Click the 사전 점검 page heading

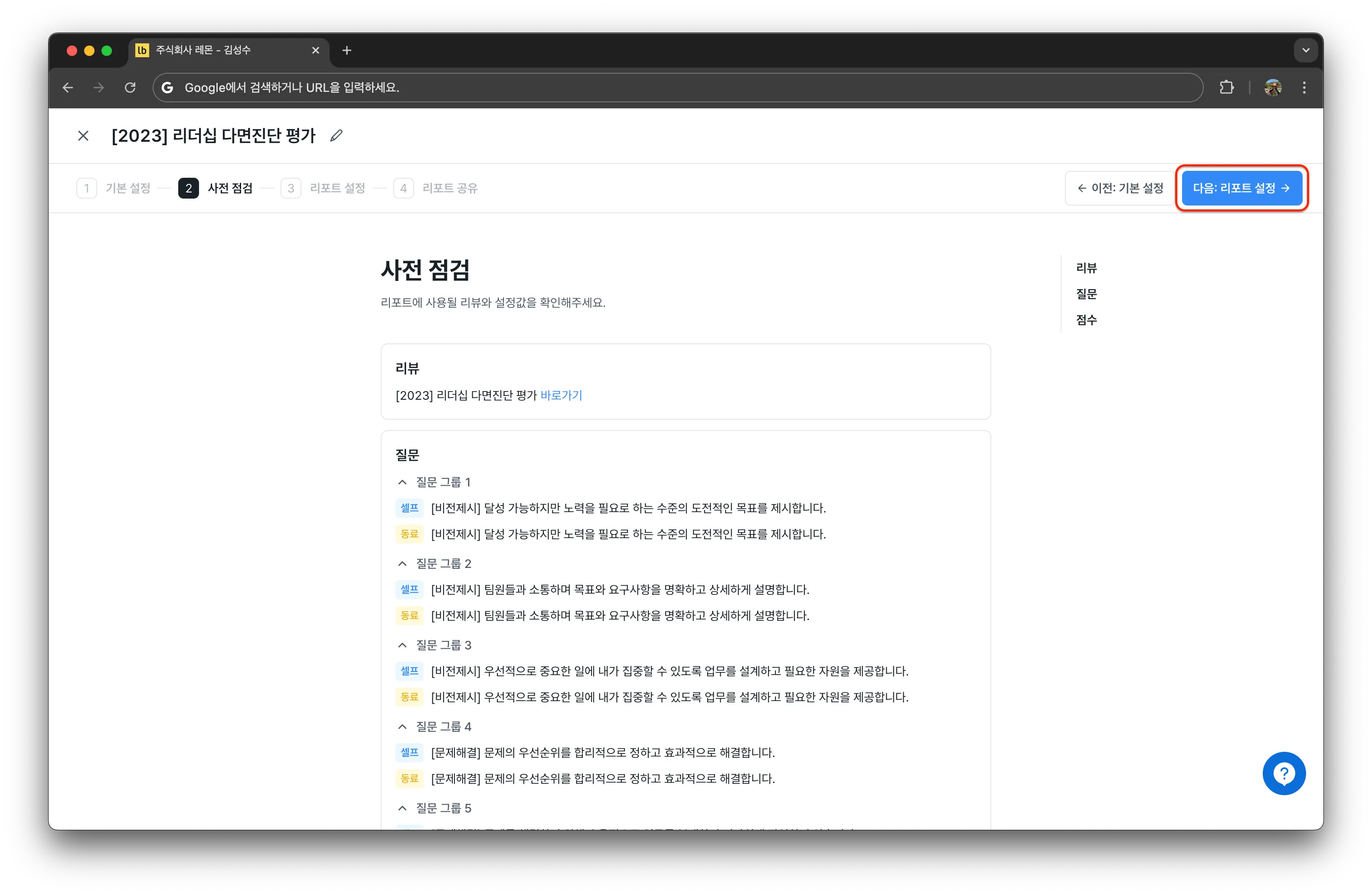click(x=425, y=270)
